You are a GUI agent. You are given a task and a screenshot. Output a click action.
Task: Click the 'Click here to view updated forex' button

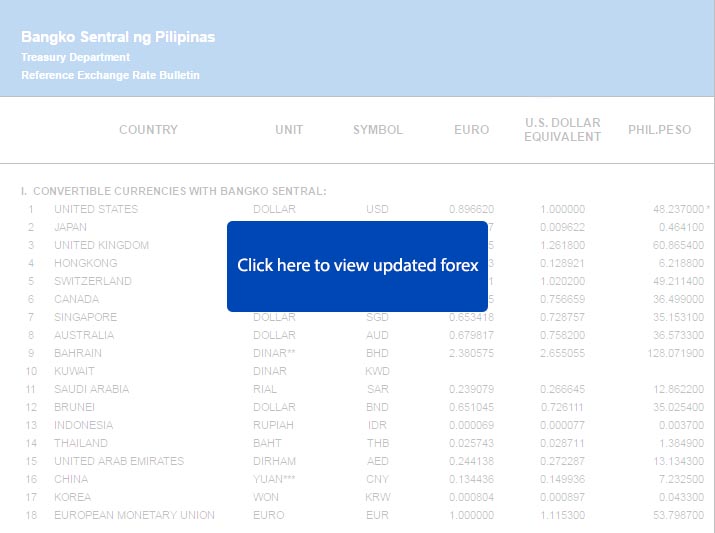pyautogui.click(x=358, y=266)
